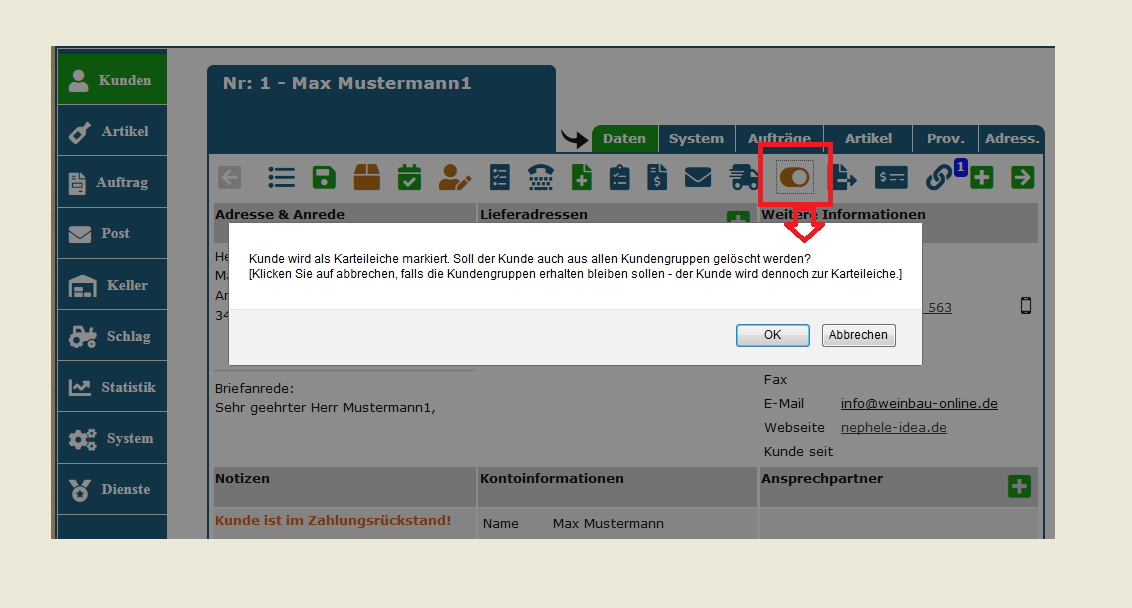The height and width of the screenshot is (608, 1132).
Task: Select Keller in the left sidebar
Action: point(112,285)
